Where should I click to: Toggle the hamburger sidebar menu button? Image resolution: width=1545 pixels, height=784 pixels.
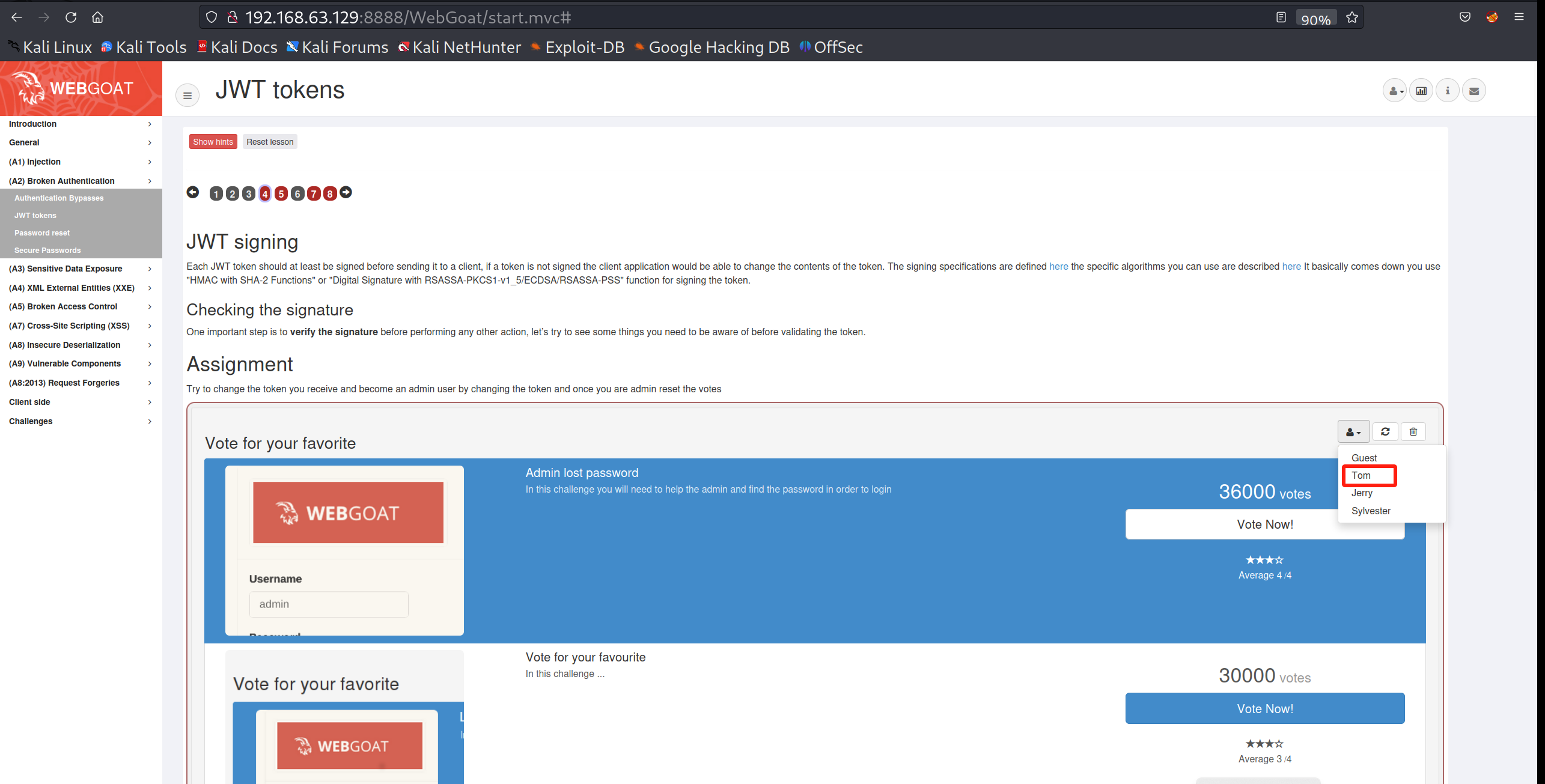point(187,95)
